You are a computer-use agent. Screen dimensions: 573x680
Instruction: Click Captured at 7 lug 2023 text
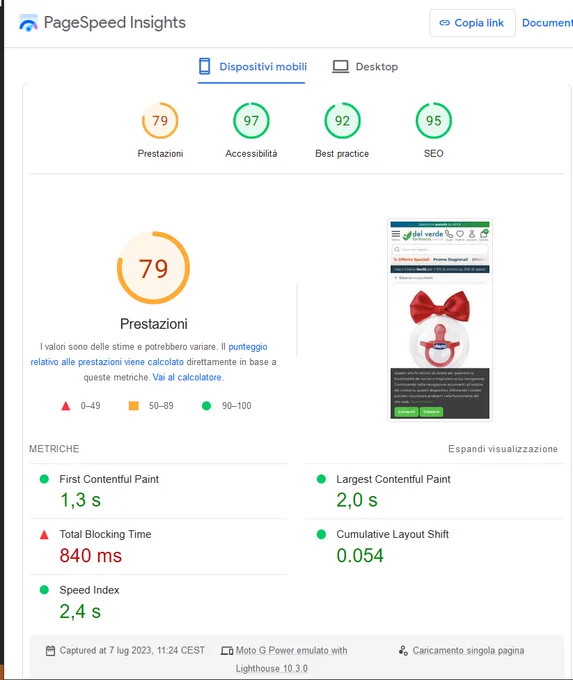point(132,651)
